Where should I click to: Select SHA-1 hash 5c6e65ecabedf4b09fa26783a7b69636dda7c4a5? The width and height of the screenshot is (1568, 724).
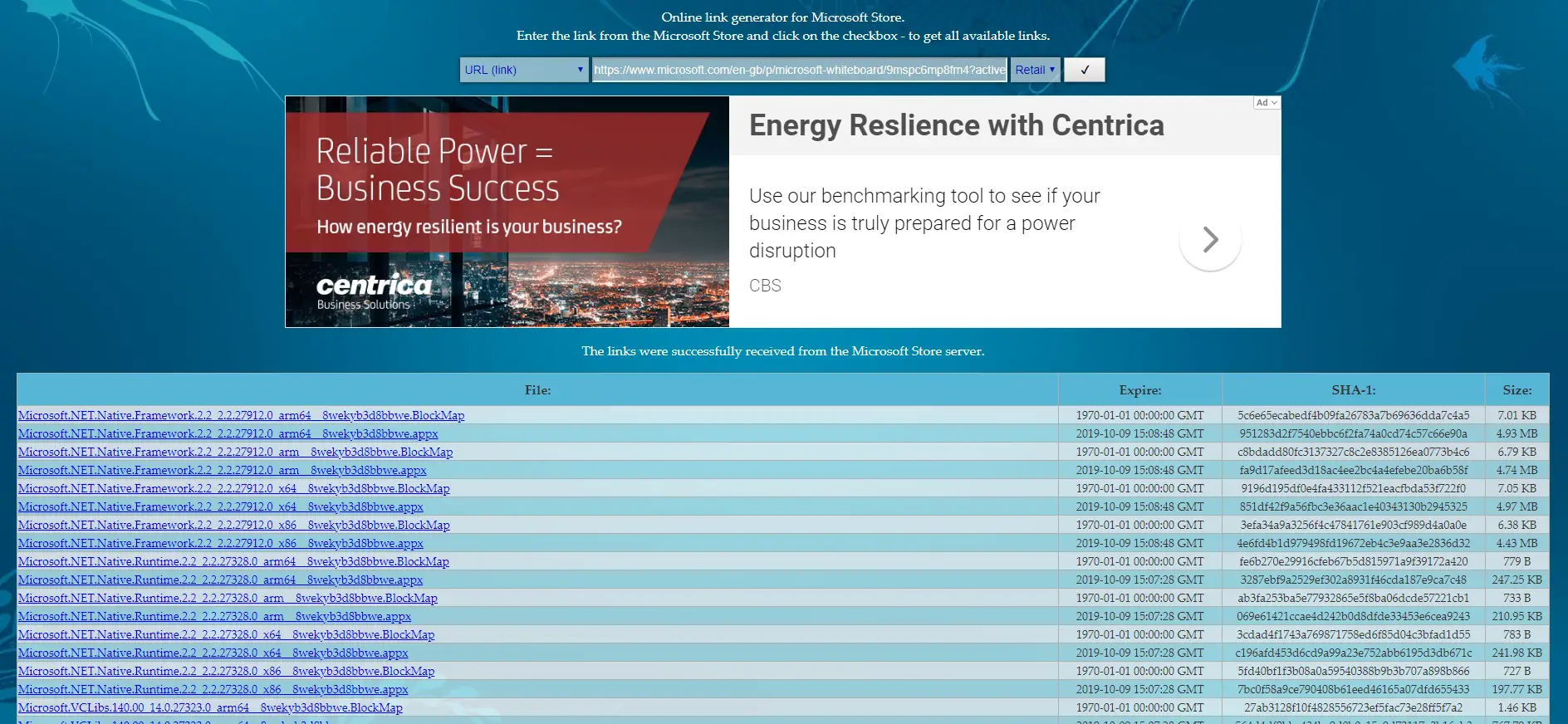(1354, 415)
